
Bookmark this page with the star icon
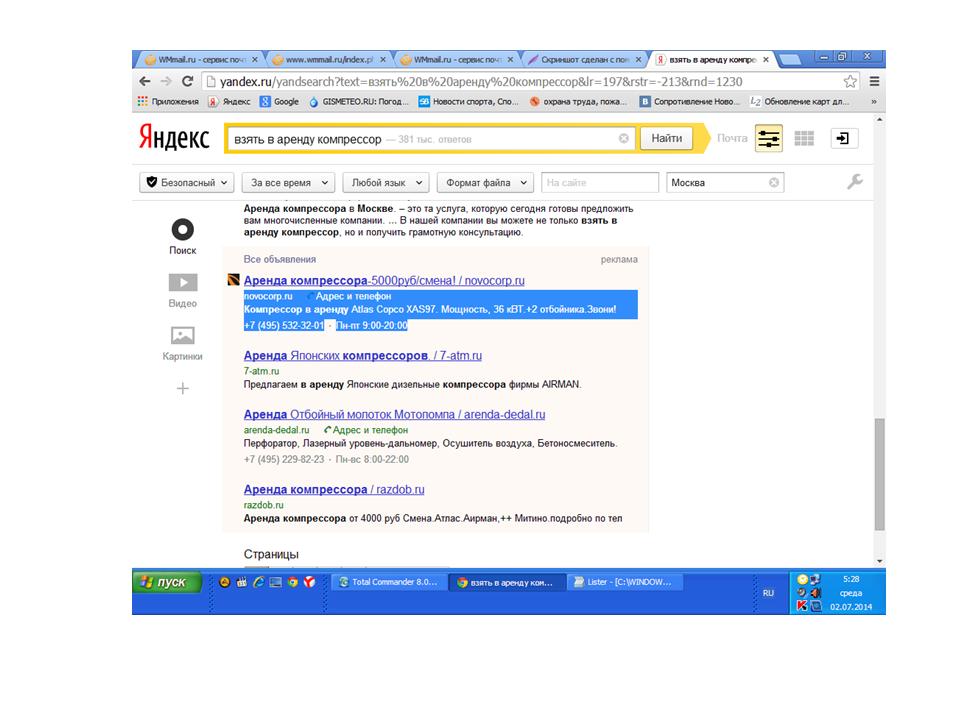pos(850,81)
